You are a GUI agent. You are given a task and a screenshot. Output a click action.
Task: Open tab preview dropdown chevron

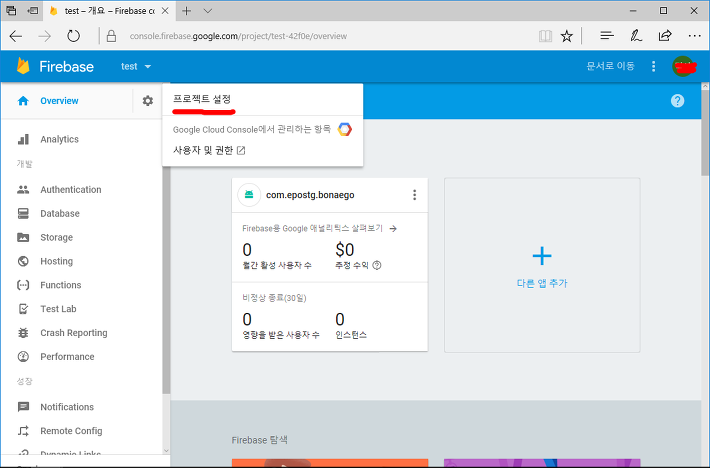207,11
